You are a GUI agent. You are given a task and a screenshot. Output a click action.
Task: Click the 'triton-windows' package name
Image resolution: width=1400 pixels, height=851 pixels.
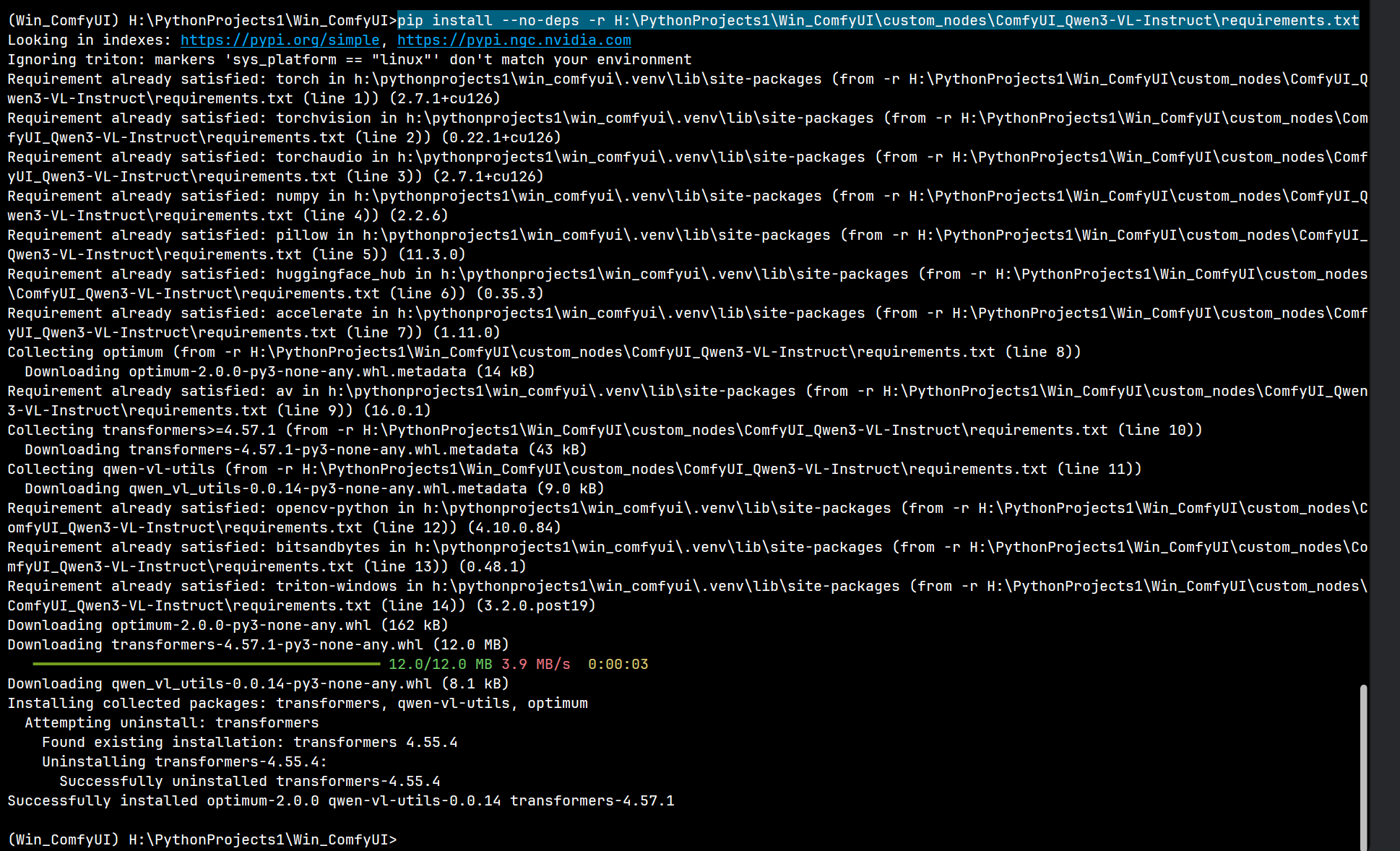[x=337, y=587]
